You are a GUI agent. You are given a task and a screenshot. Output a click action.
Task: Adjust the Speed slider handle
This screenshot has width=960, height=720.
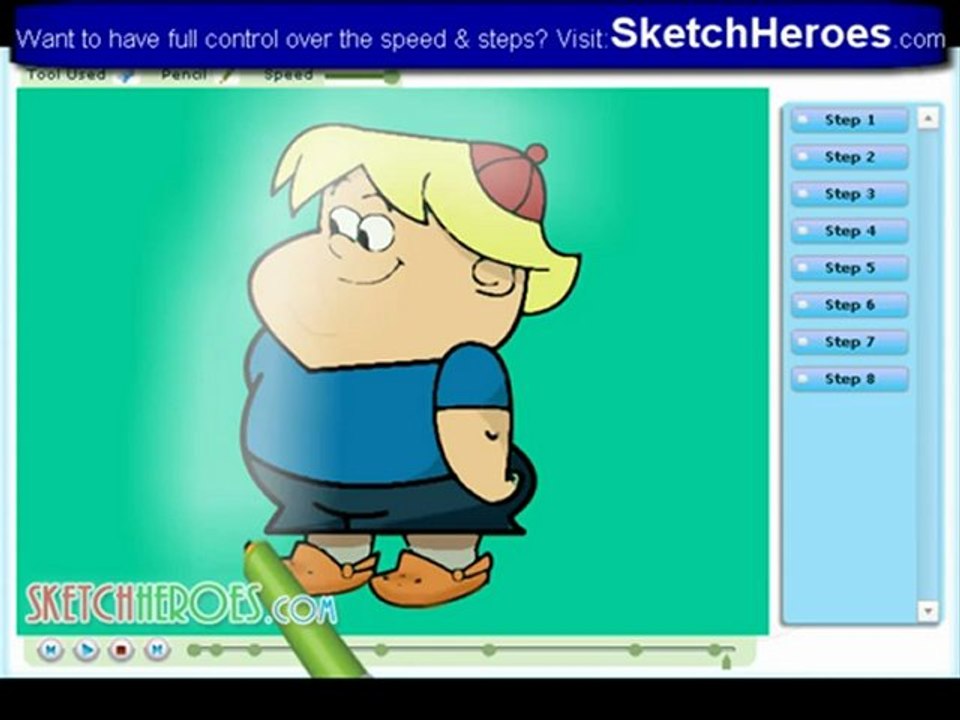(391, 77)
